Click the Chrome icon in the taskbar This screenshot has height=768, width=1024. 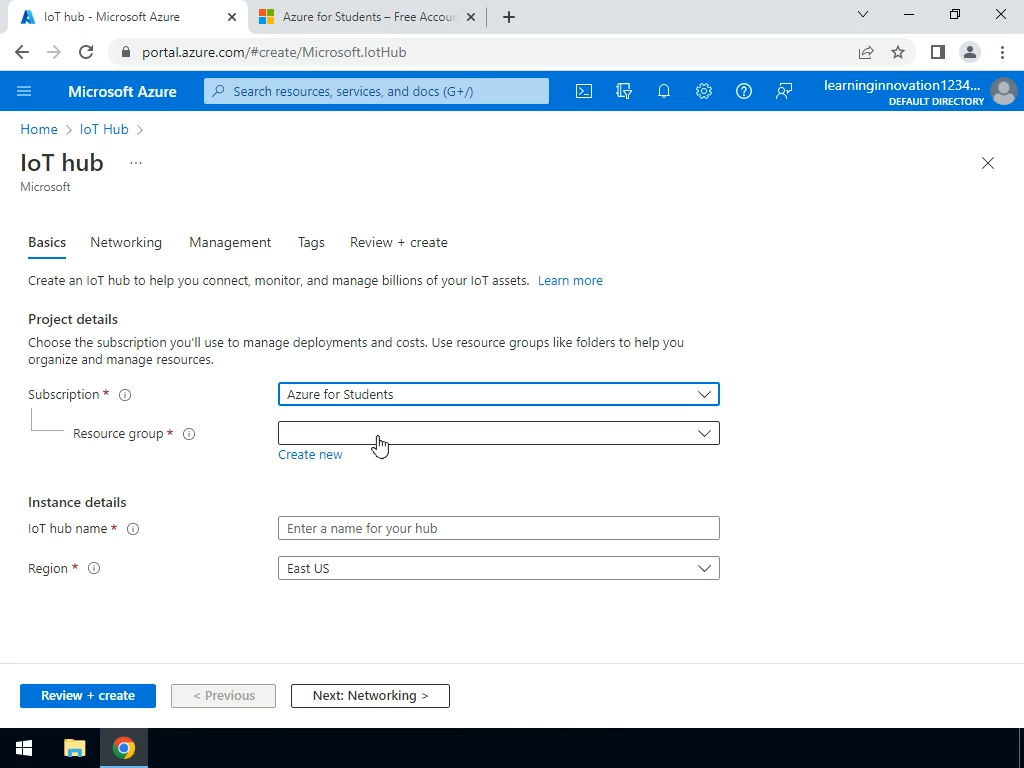coord(123,748)
